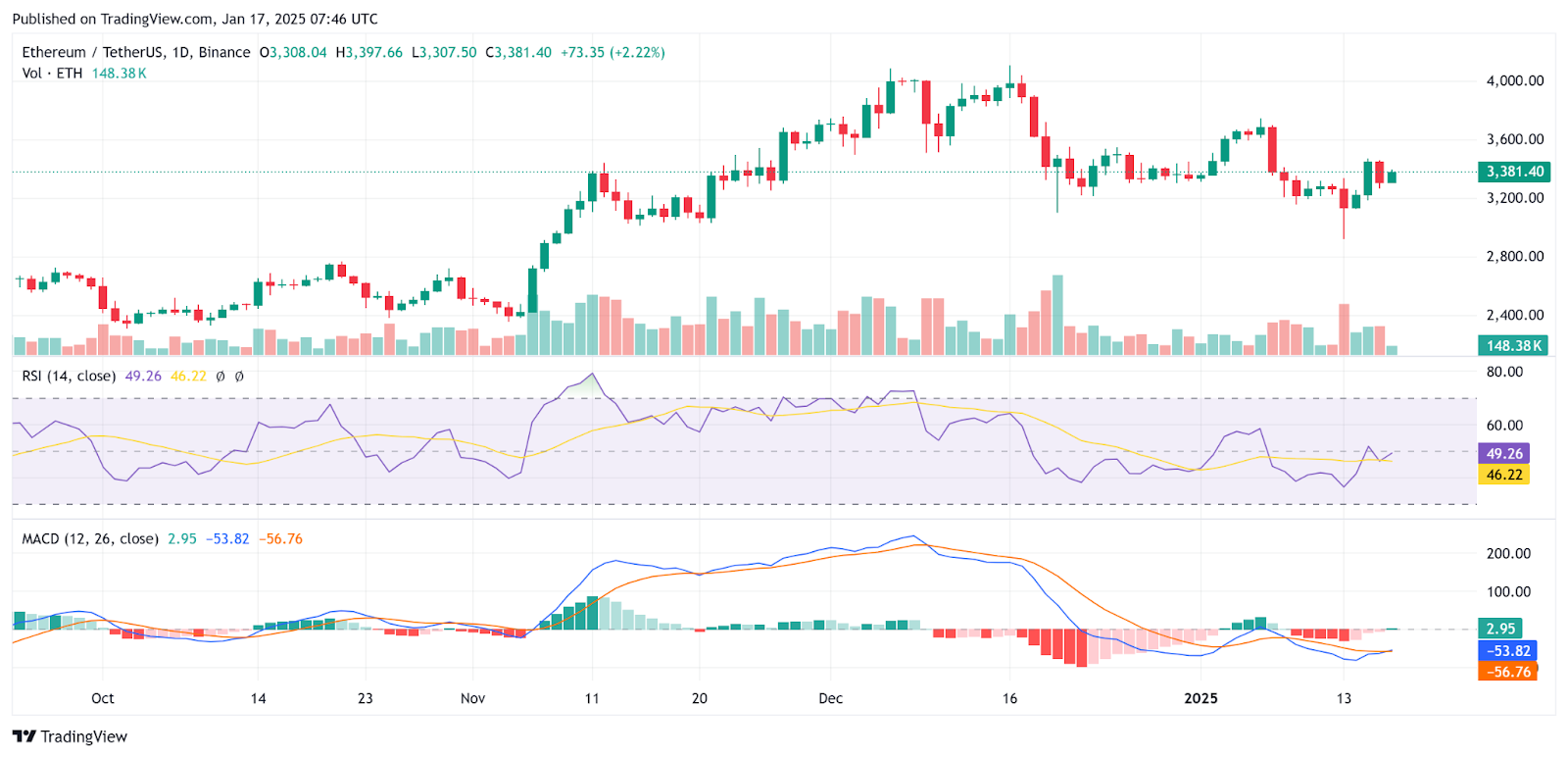
Task: Click the current price label 3,381.40
Action: pos(1514,172)
